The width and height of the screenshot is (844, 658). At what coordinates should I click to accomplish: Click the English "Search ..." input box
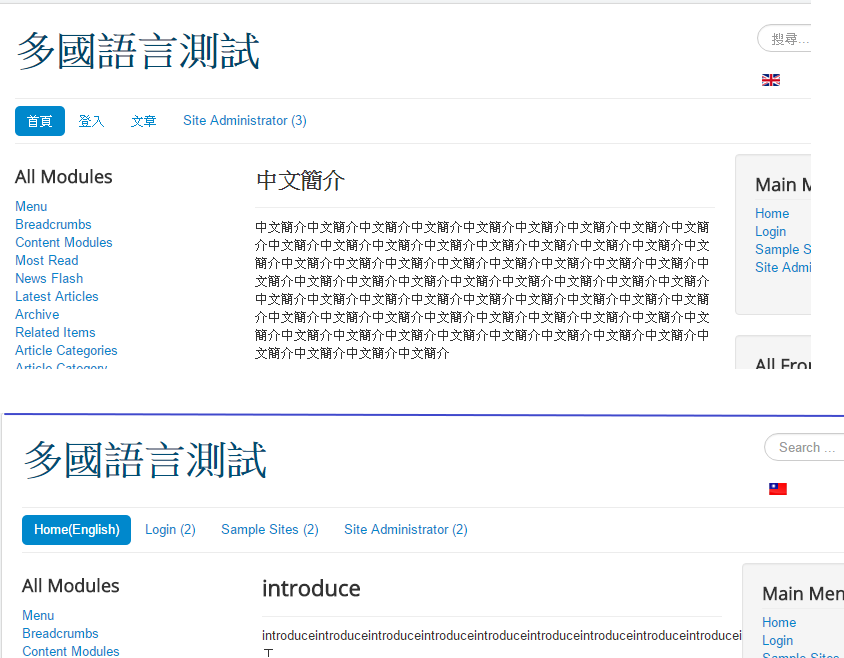804,447
